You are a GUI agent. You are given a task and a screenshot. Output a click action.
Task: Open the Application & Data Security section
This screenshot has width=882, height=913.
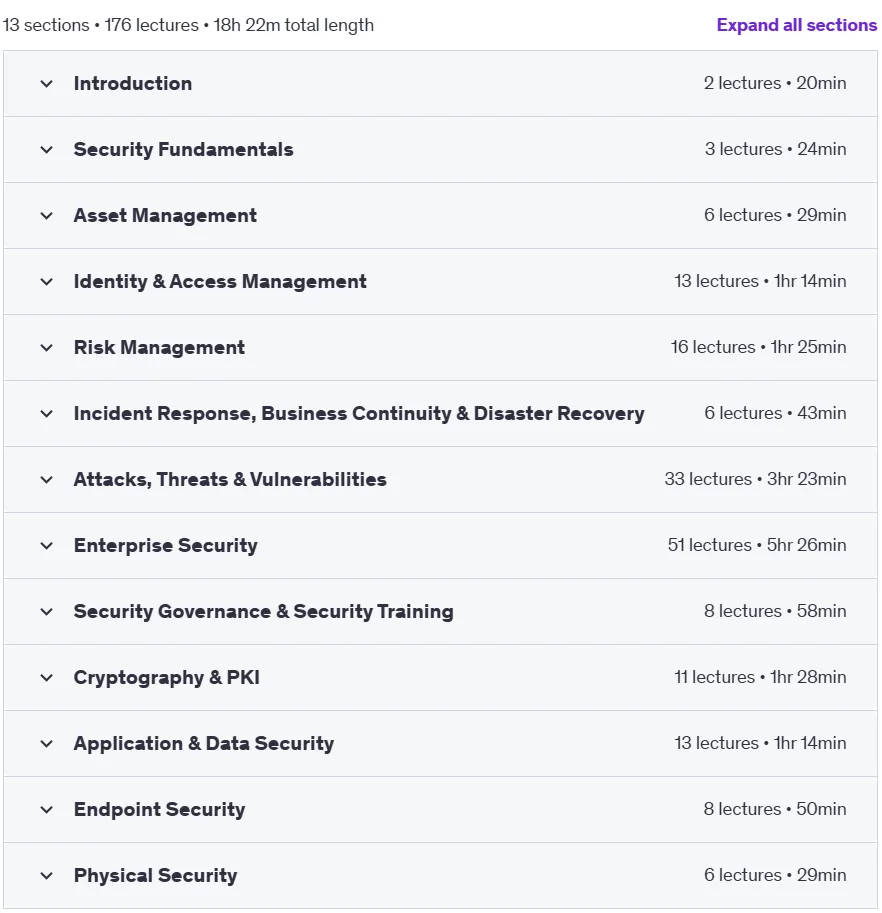(x=440, y=744)
